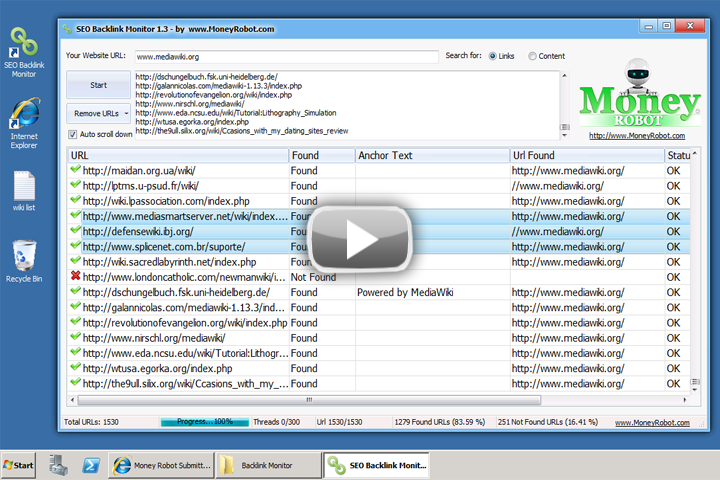The image size is (720, 480).
Task: Click the Progress 100% bar
Action: [205, 422]
